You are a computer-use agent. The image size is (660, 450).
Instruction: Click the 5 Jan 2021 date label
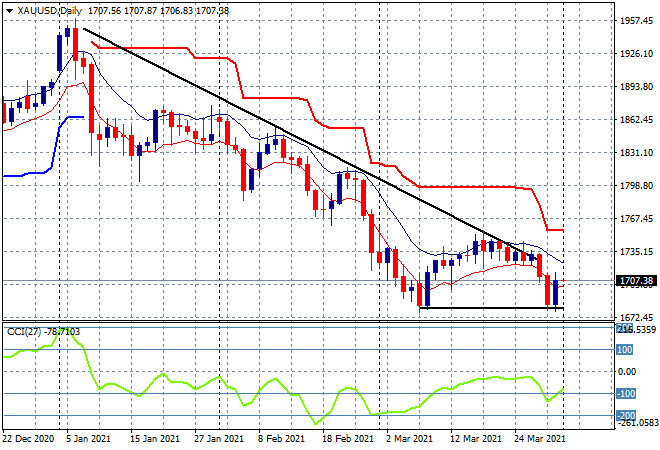click(x=88, y=439)
